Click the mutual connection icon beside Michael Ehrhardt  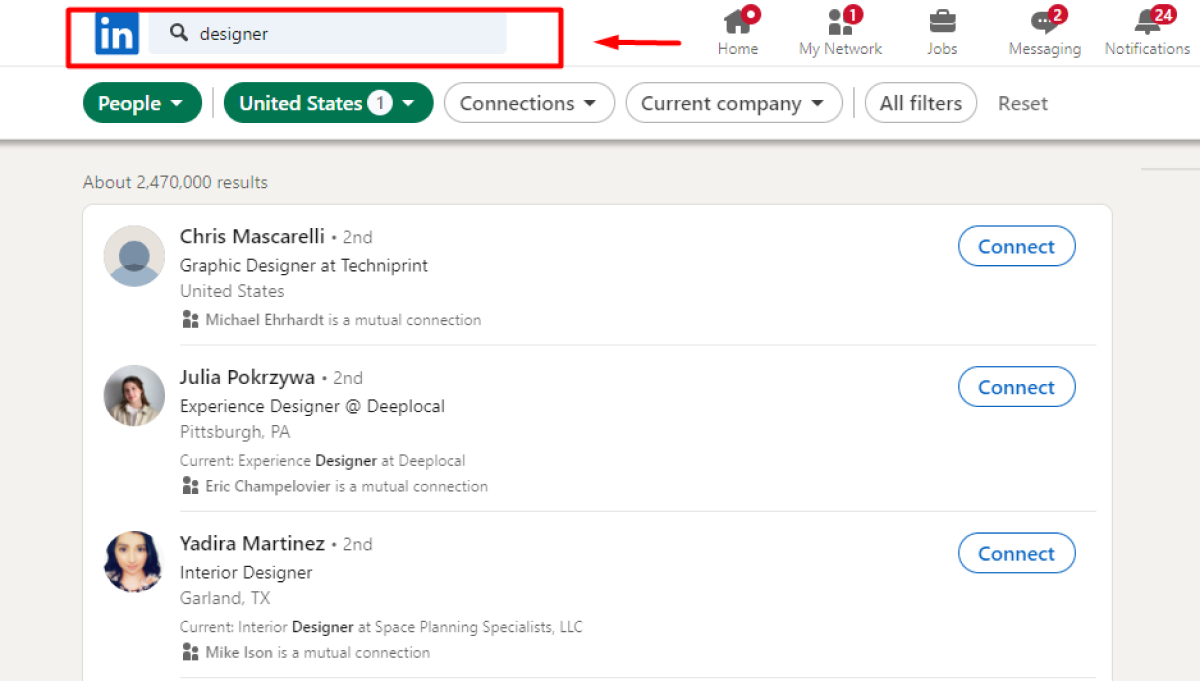pyautogui.click(x=190, y=319)
